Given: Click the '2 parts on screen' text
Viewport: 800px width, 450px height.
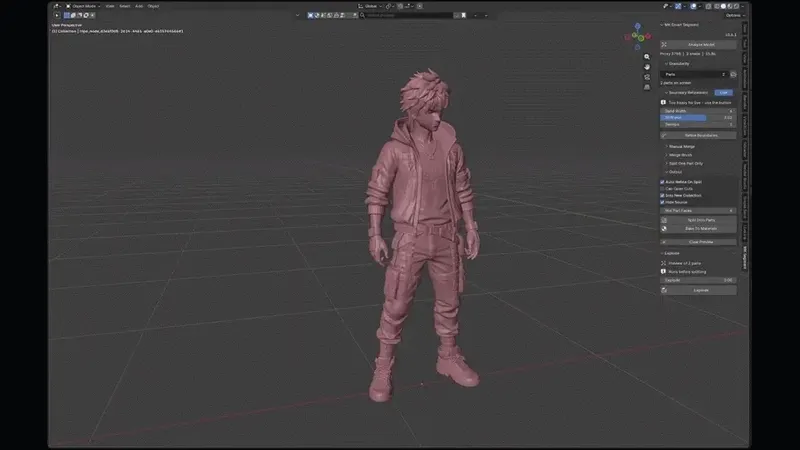Looking at the screenshot, I should tap(676, 83).
